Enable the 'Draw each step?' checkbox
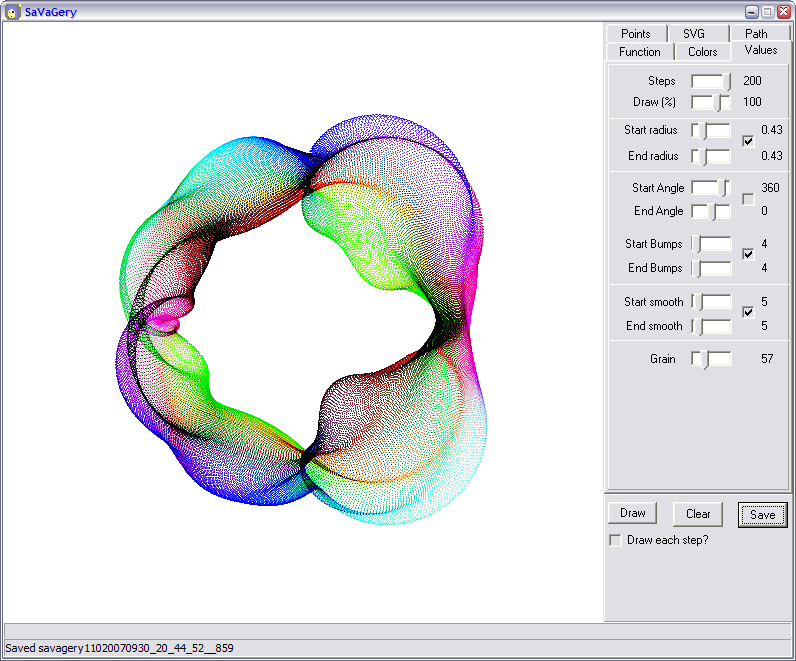Screen dimensions: 796x661 point(616,540)
